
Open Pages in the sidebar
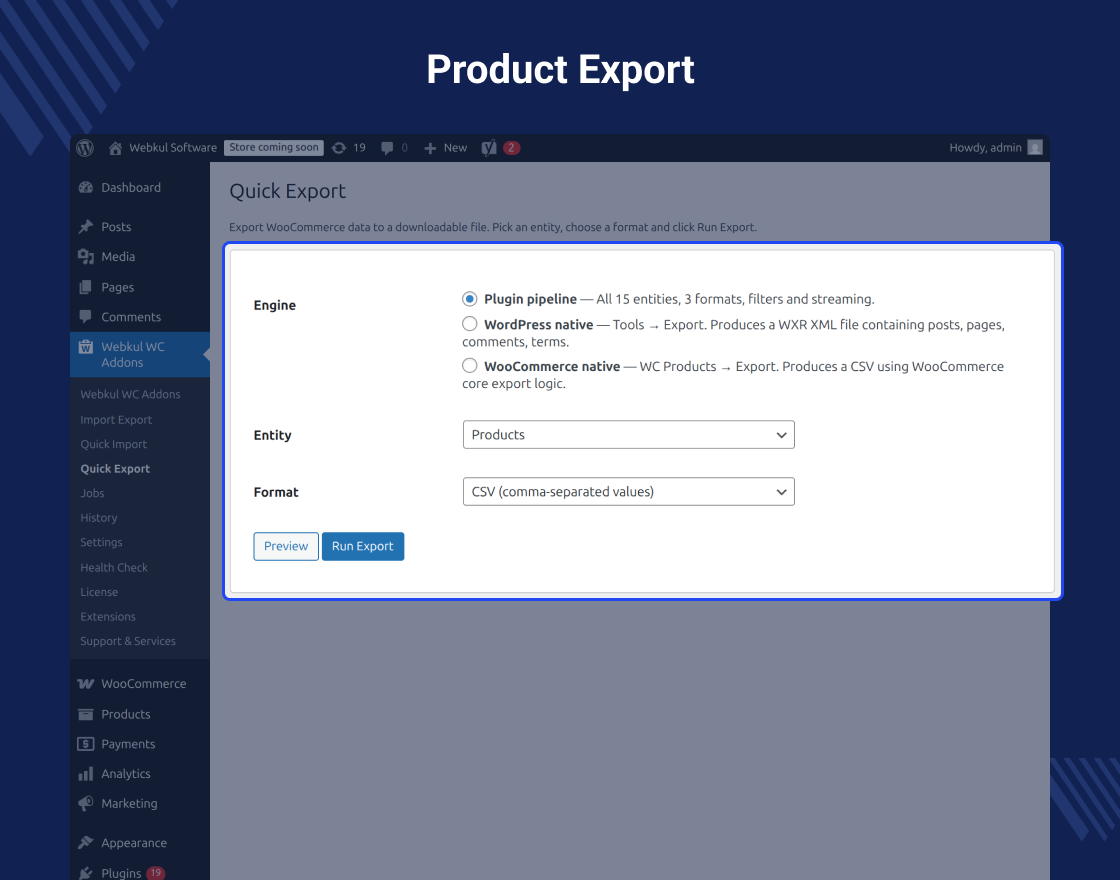pyautogui.click(x=117, y=287)
